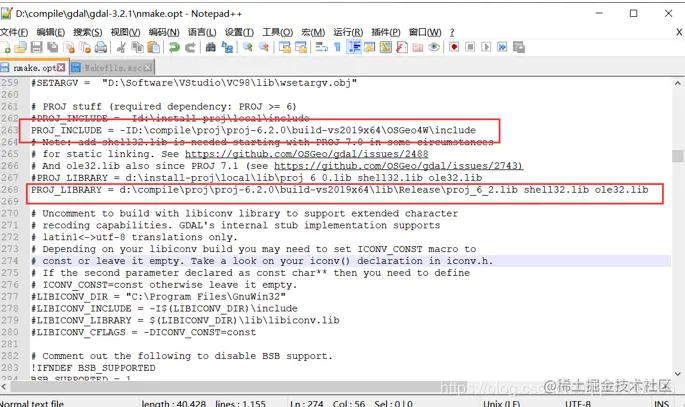Click the Synchronize Horizontal Scrolling icon

click(x=301, y=47)
